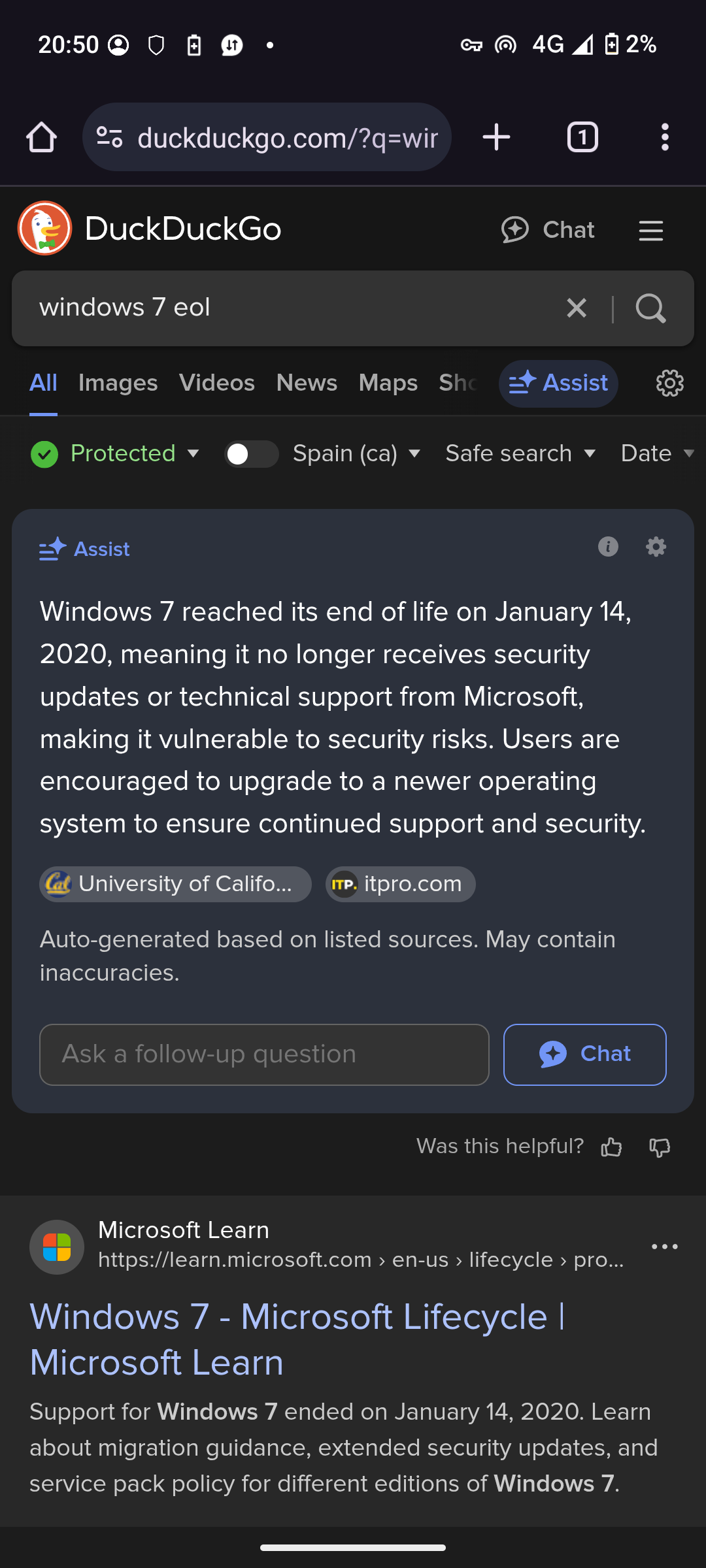Mark answer unhelpful with thumbs down
706x1568 pixels.
pyautogui.click(x=660, y=1147)
